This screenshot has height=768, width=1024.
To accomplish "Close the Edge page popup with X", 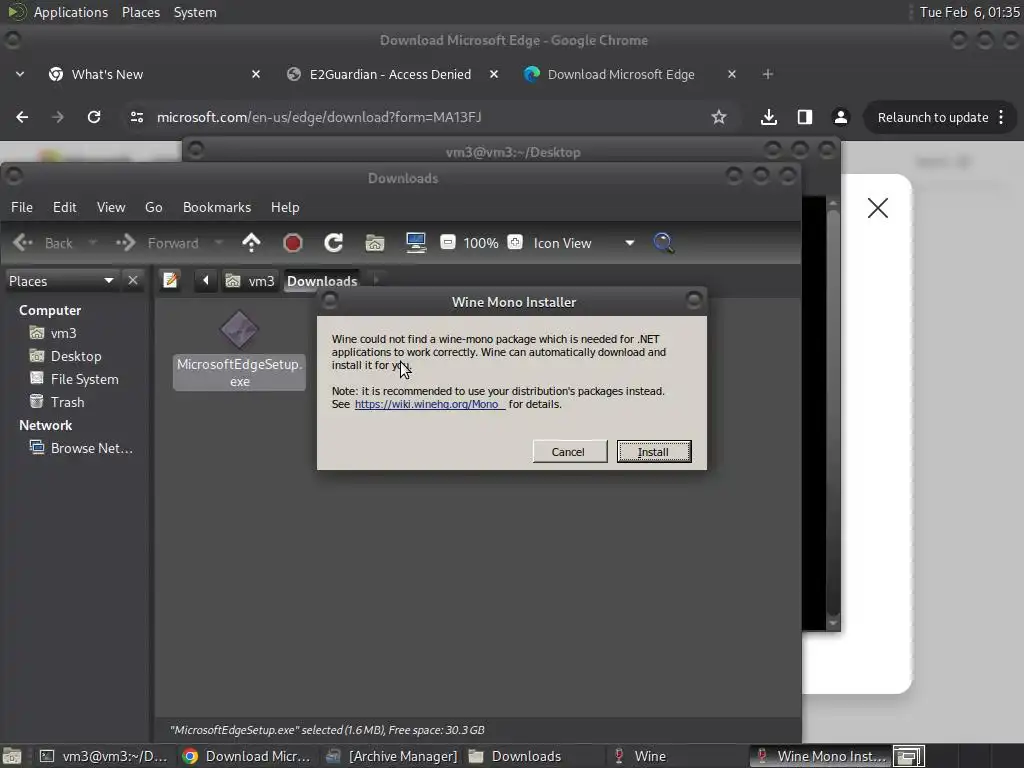I will point(878,208).
